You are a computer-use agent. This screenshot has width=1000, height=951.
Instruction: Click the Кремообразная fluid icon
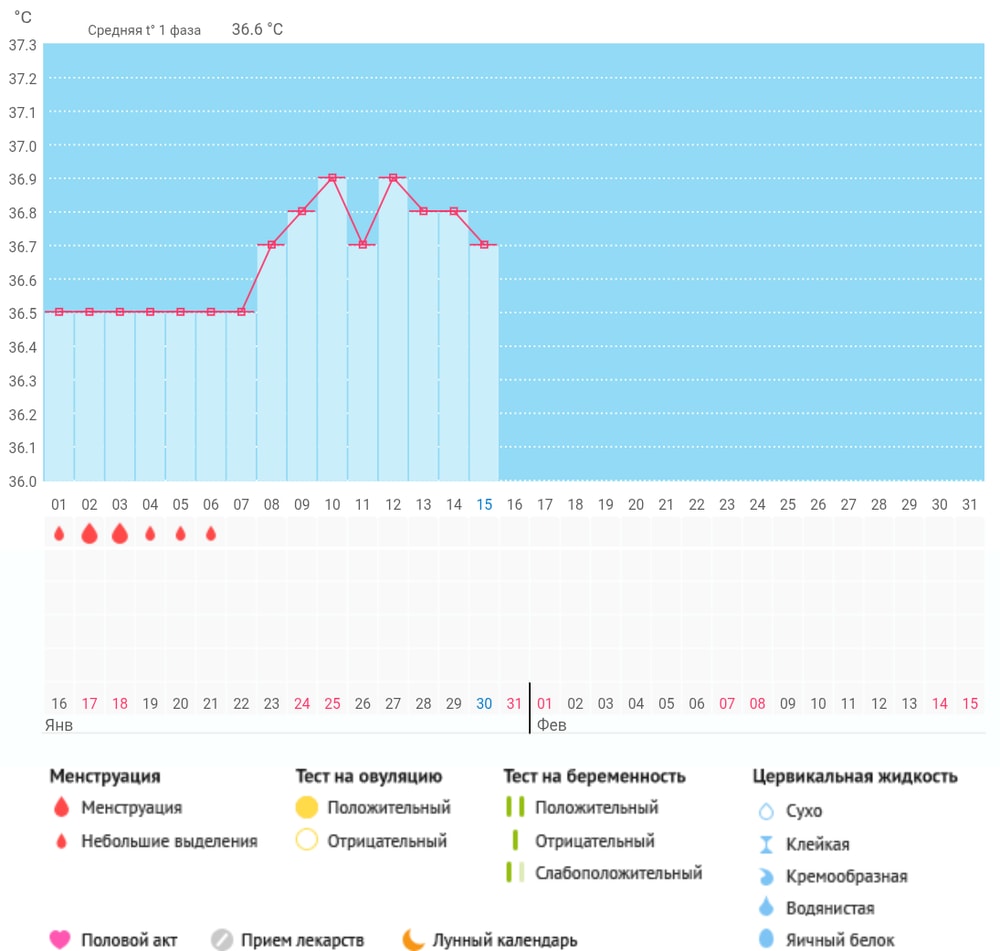(766, 876)
